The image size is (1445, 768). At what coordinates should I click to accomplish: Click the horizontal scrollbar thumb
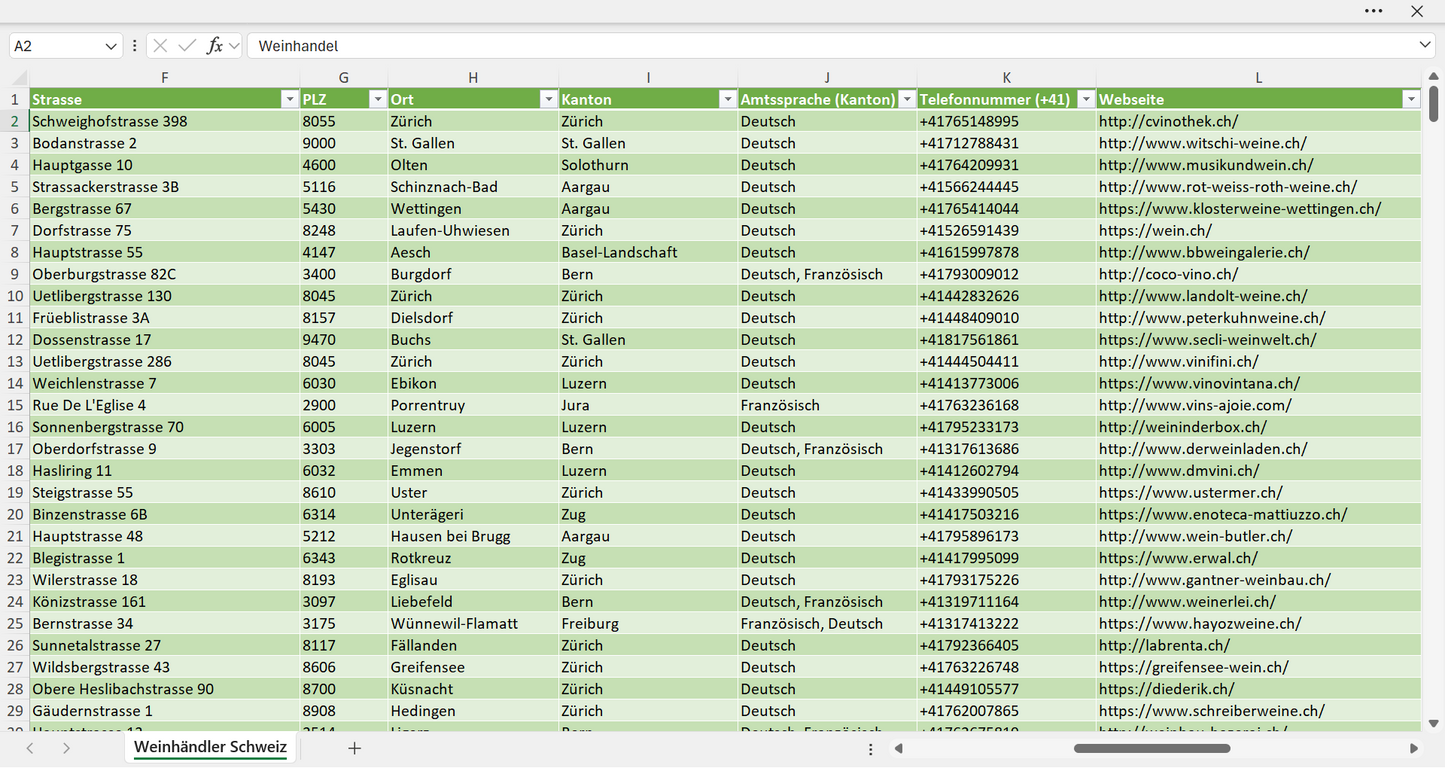(x=1152, y=748)
